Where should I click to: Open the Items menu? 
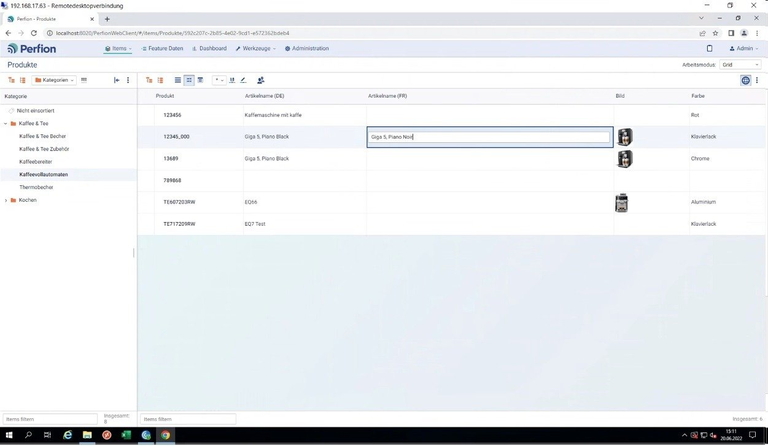pos(118,48)
